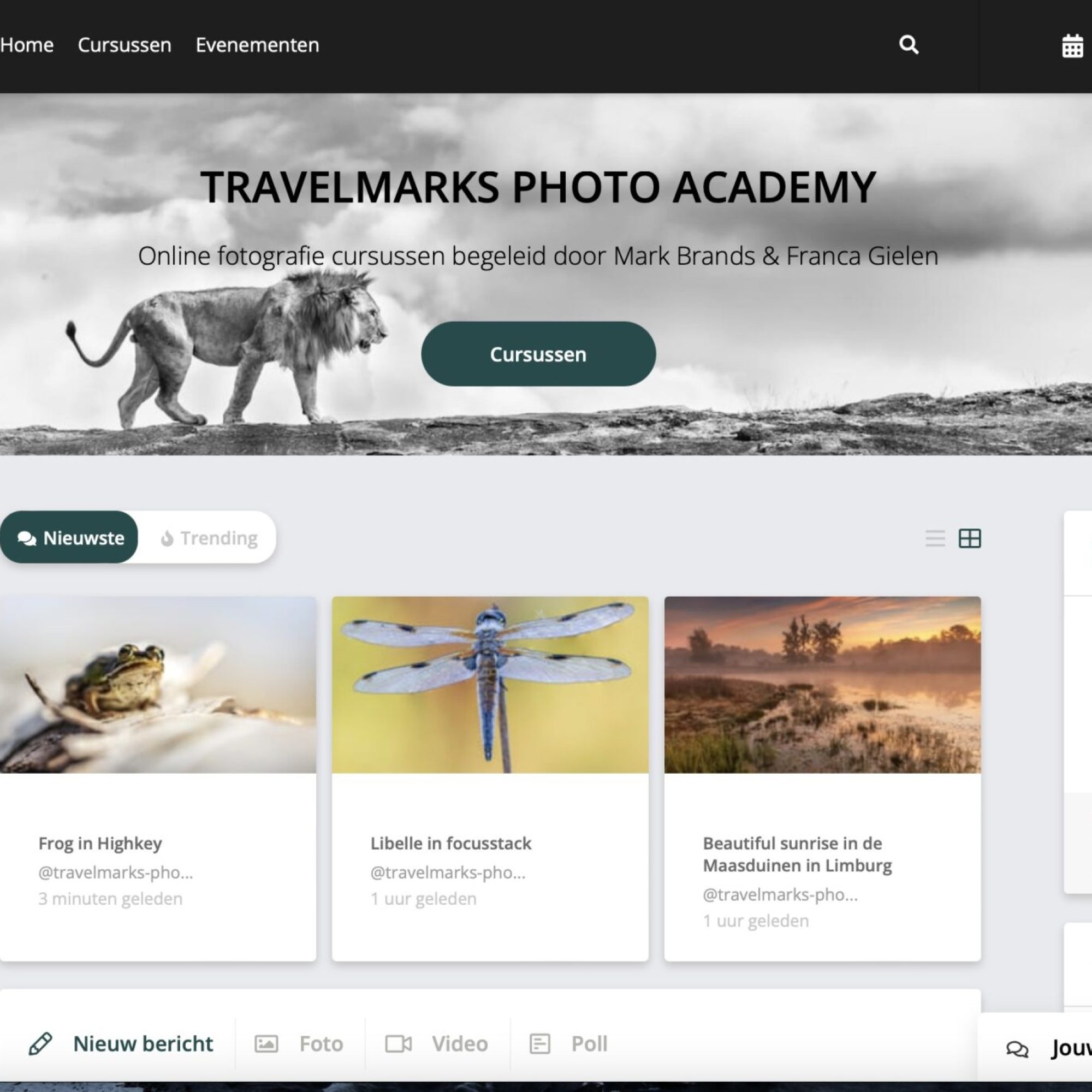The height and width of the screenshot is (1092, 1092).
Task: Click author handle under Frog in Highkey
Action: click(116, 872)
